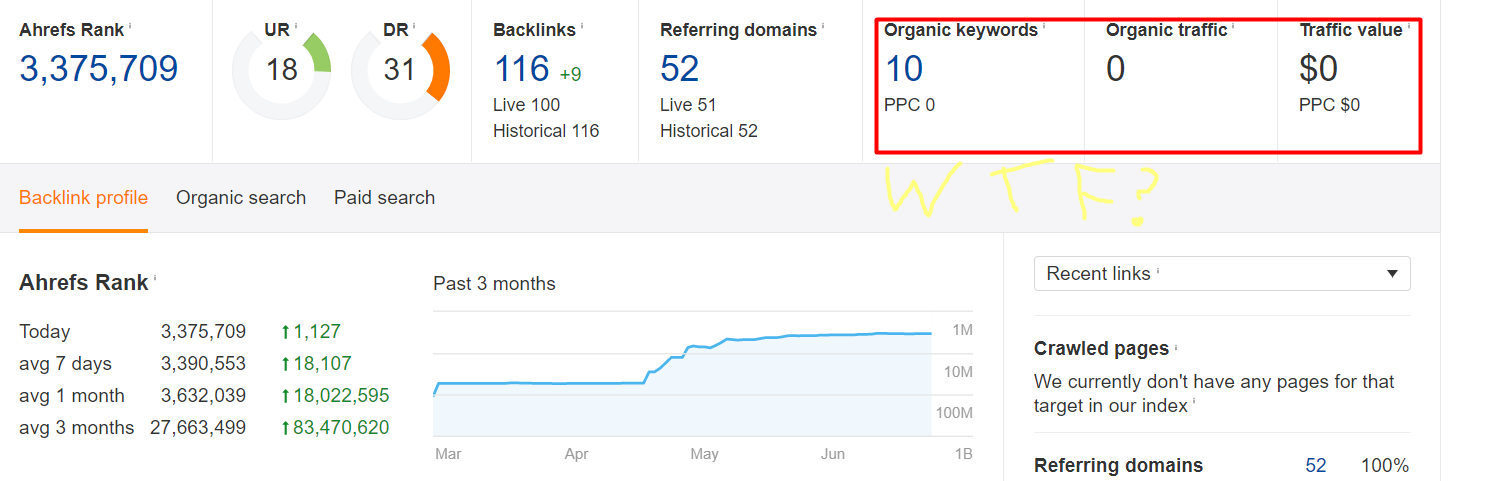Screen dimensions: 1500x481
Task: Click the rank change 1,127 for Today
Action: (311, 332)
